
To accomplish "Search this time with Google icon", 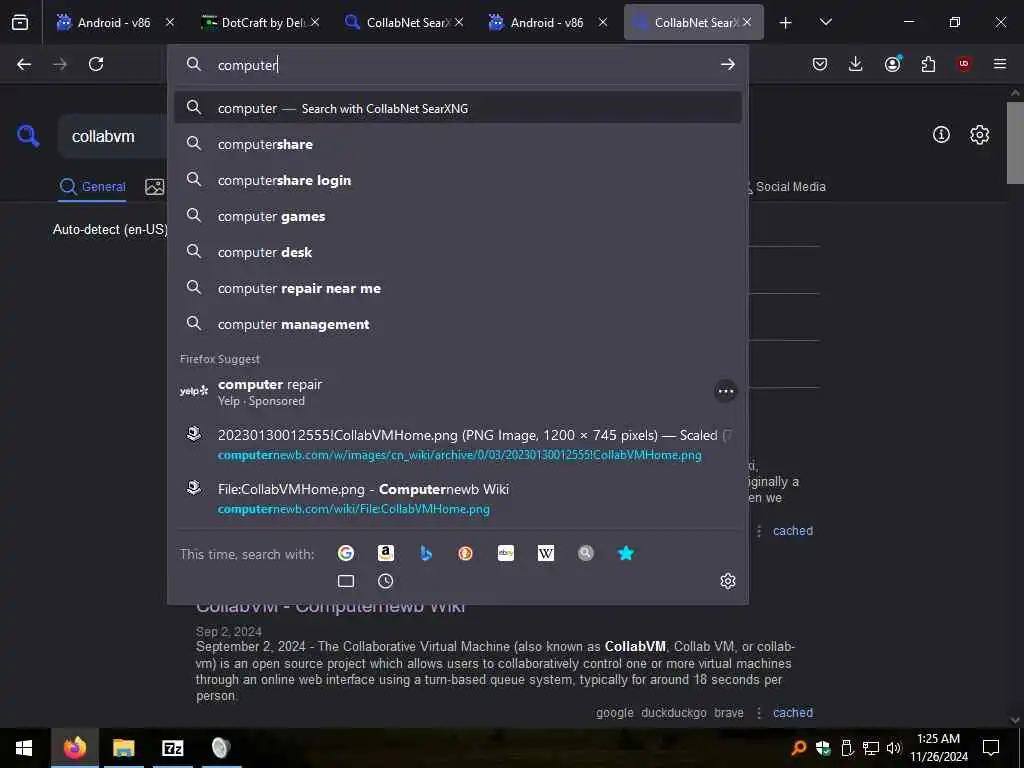I will (x=346, y=553).
